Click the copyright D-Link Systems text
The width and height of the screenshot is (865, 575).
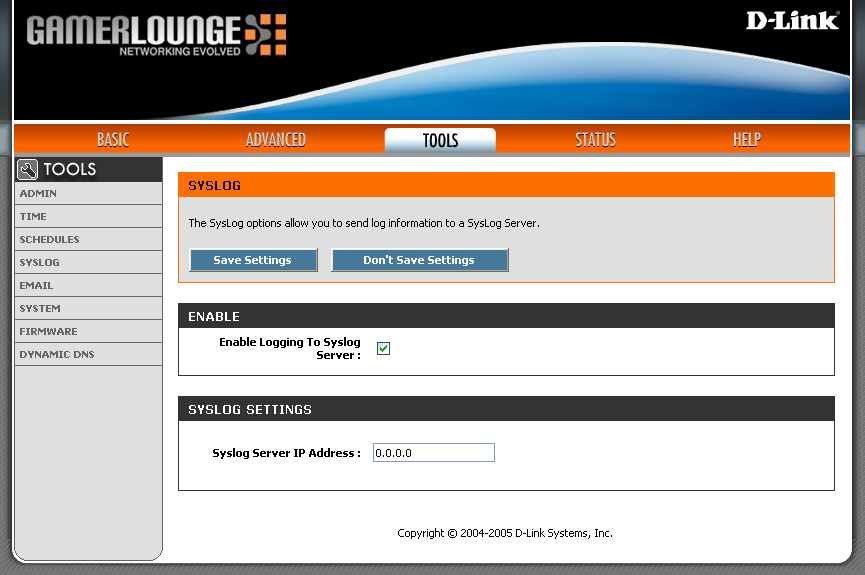pos(505,533)
